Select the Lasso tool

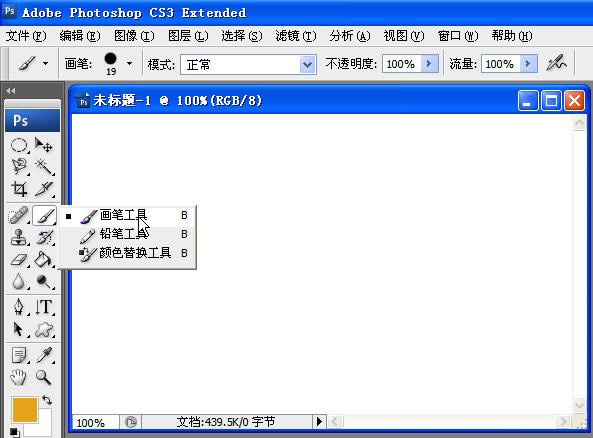(x=19, y=166)
